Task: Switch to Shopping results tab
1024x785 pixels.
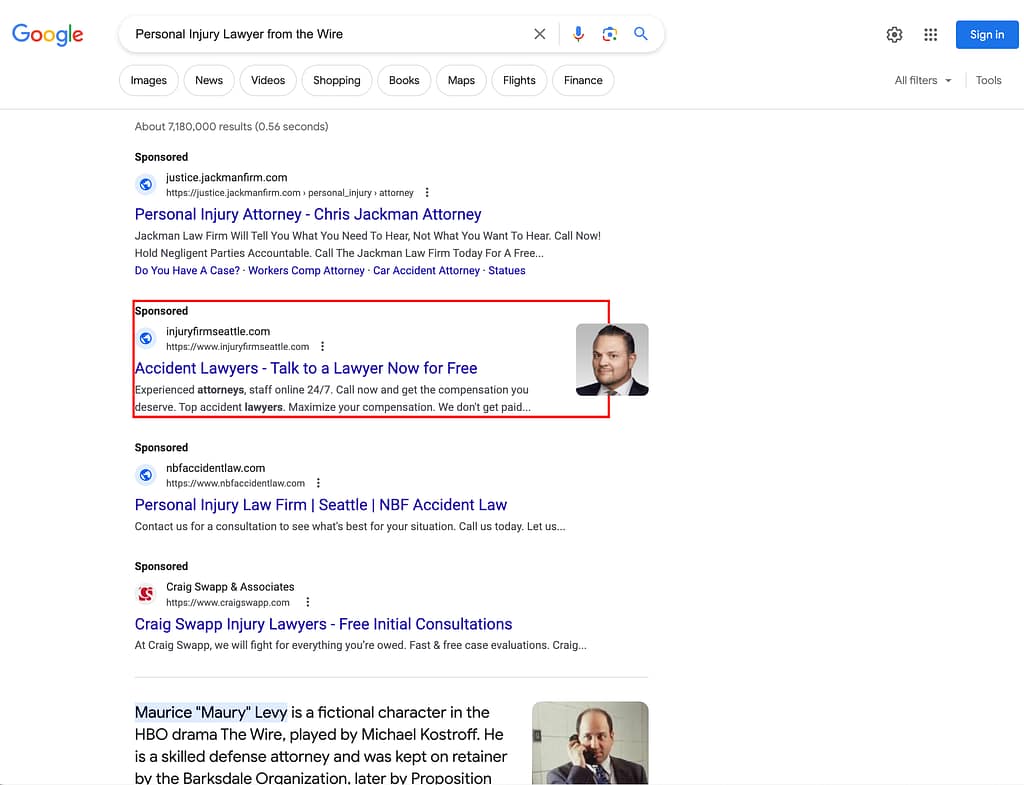Action: (x=336, y=80)
